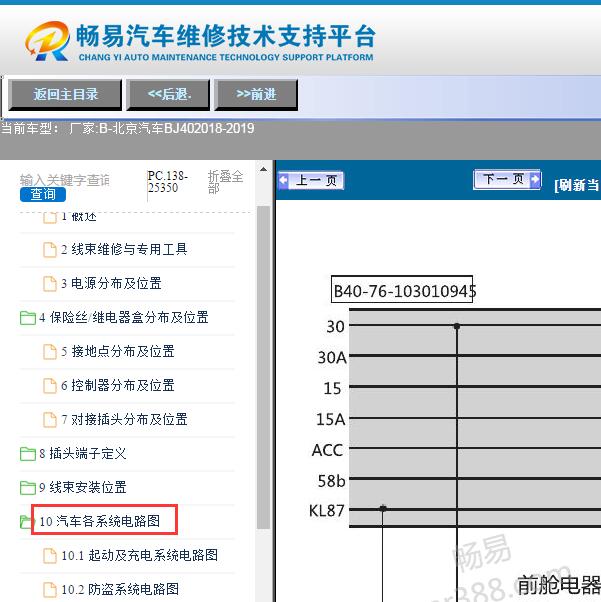Click the KL87 power rail label
This screenshot has height=602, width=601.
click(326, 511)
